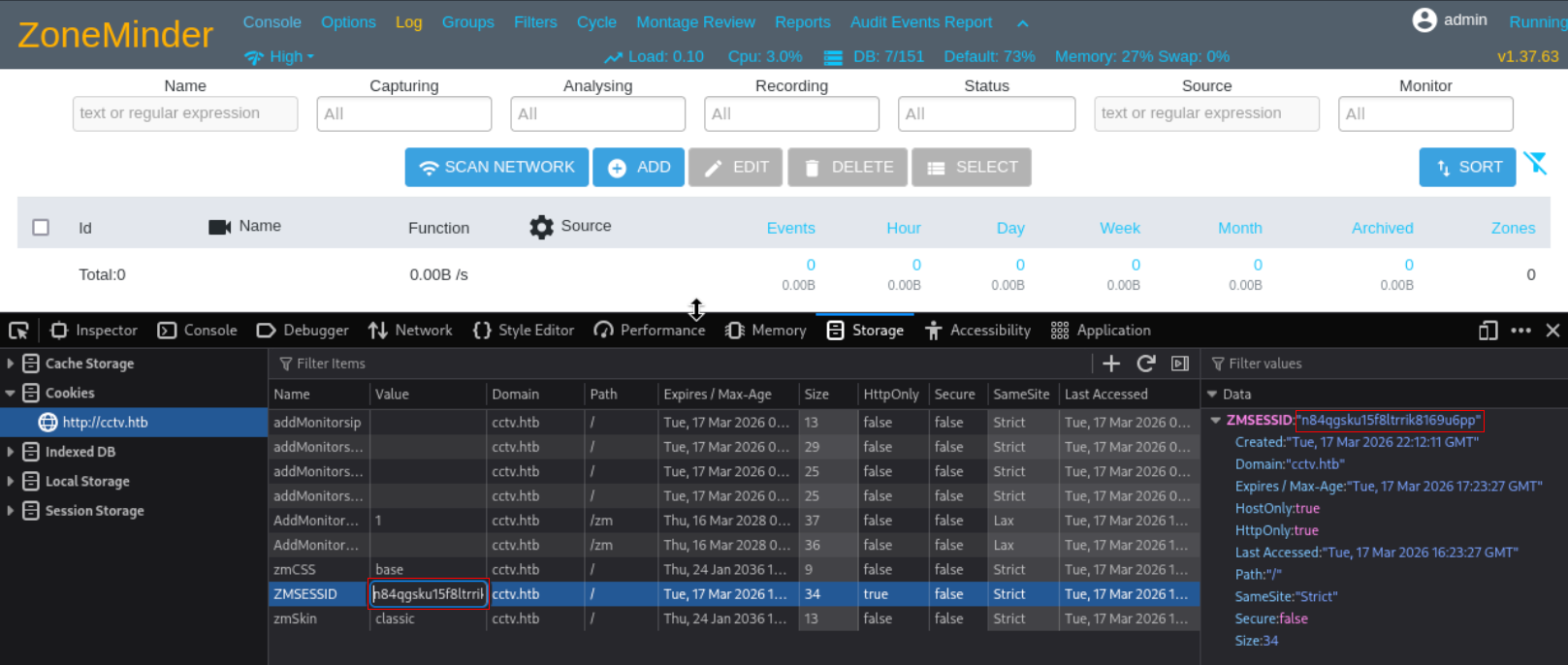The width and height of the screenshot is (1568, 665).
Task: Click the ADD monitor button
Action: [x=639, y=167]
